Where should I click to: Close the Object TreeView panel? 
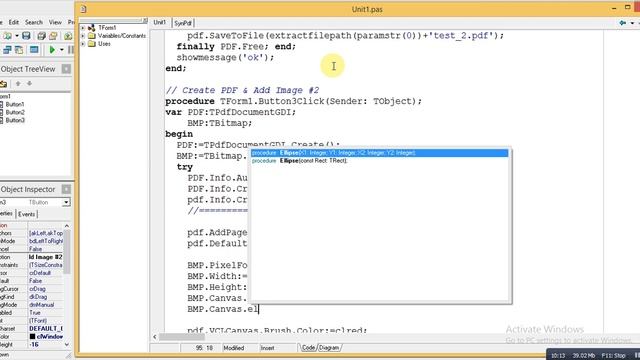[66, 69]
